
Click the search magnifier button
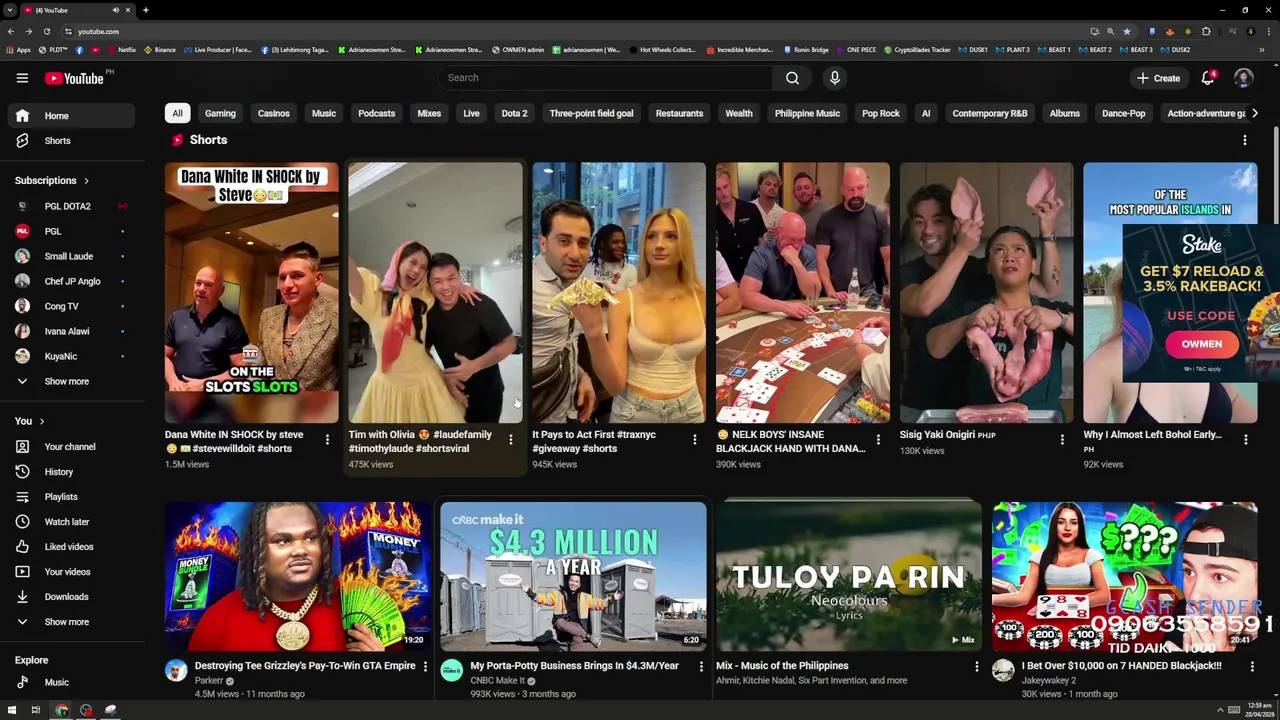click(x=792, y=78)
